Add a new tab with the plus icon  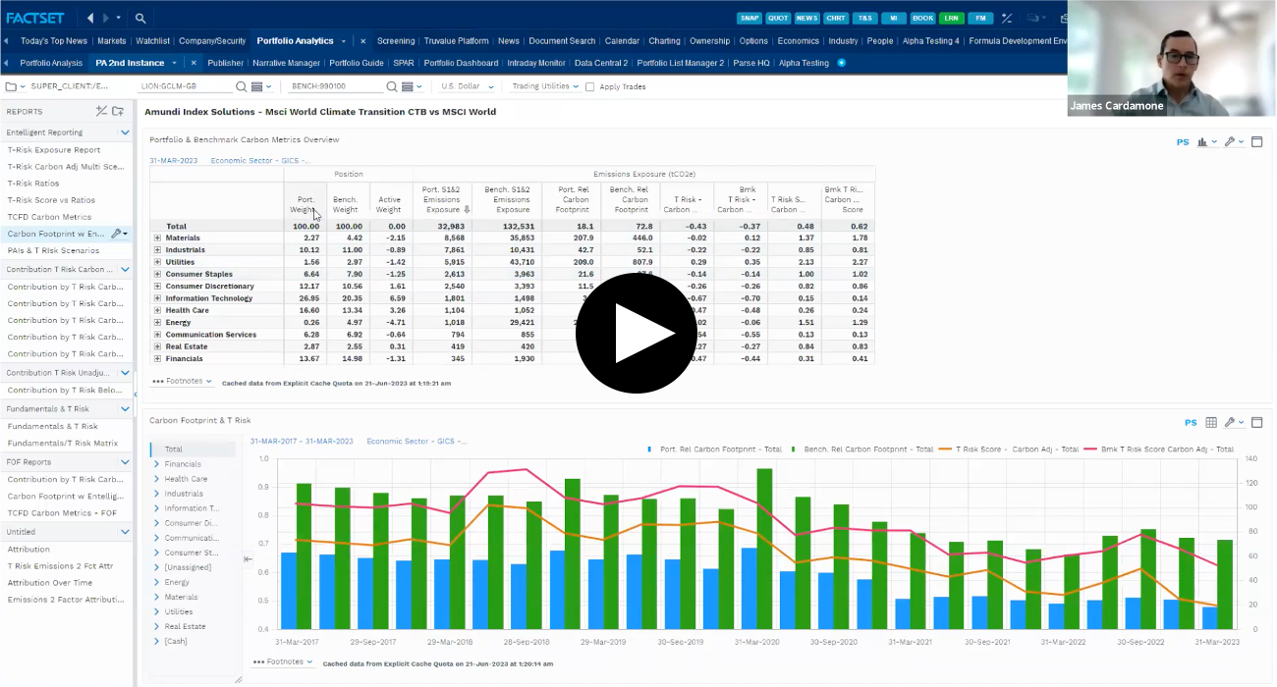click(x=841, y=63)
